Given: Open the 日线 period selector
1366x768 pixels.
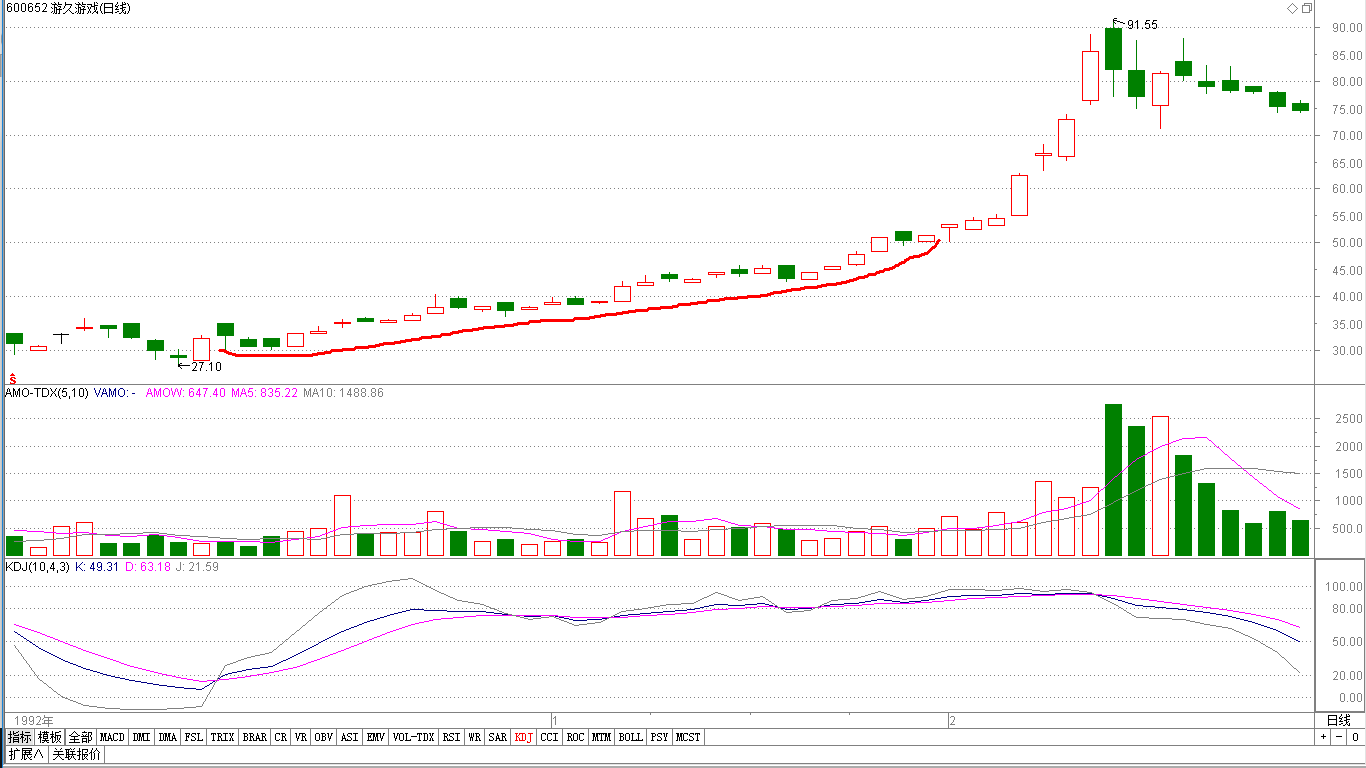Looking at the screenshot, I should click(1338, 720).
